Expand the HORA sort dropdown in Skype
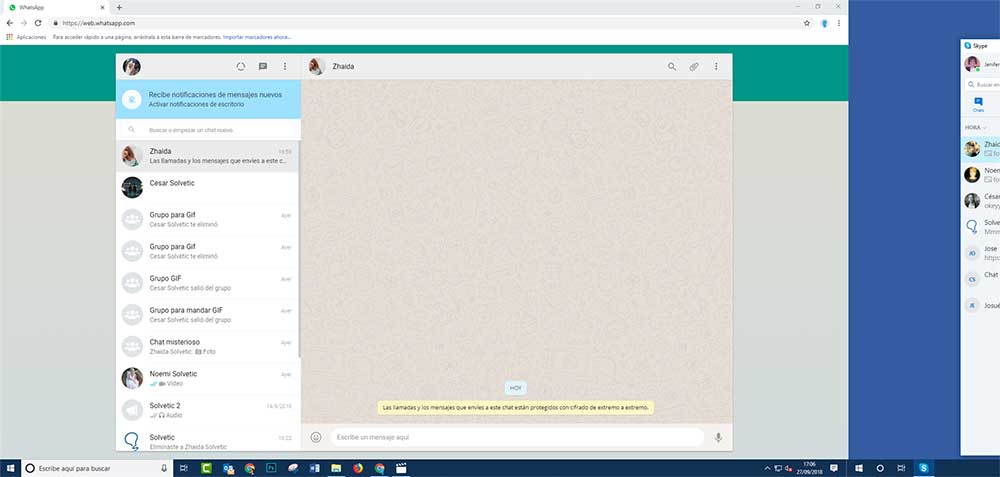This screenshot has width=1000, height=477. 976,128
